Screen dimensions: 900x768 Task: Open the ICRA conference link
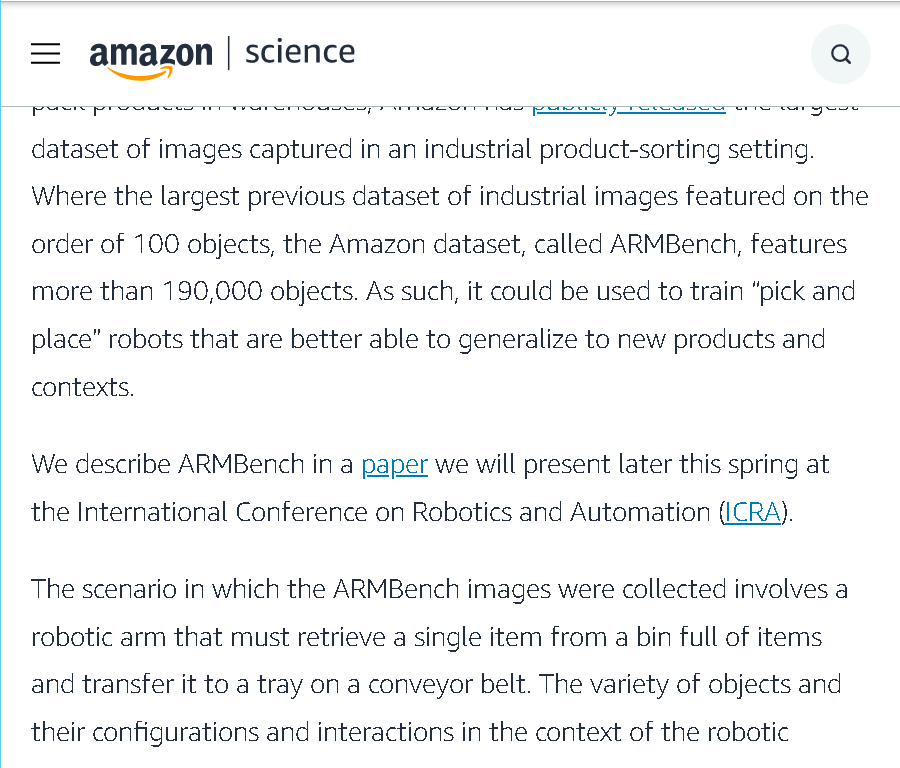[752, 512]
